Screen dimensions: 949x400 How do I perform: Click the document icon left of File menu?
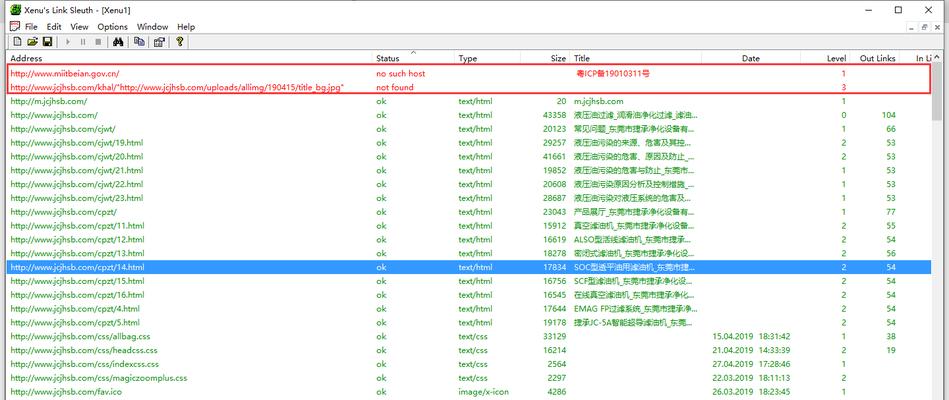[15, 27]
